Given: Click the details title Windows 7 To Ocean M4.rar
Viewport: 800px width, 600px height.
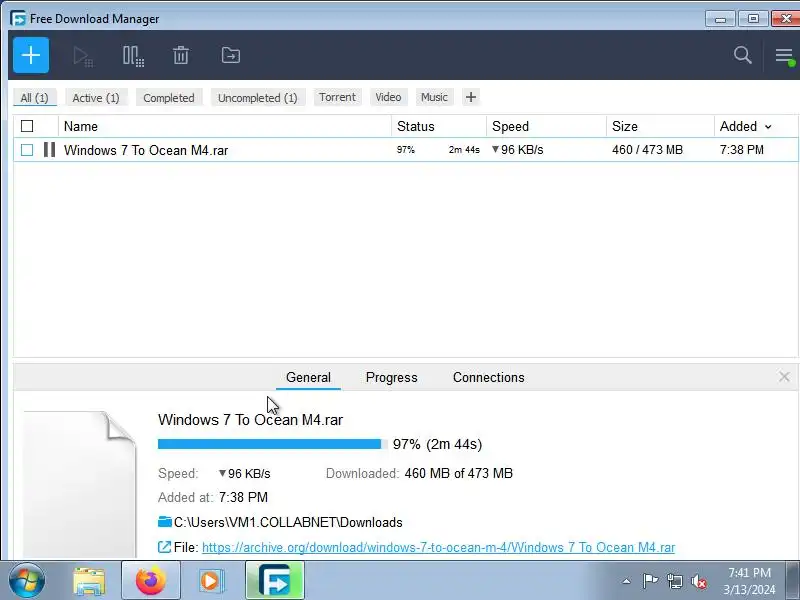Looking at the screenshot, I should click(250, 420).
